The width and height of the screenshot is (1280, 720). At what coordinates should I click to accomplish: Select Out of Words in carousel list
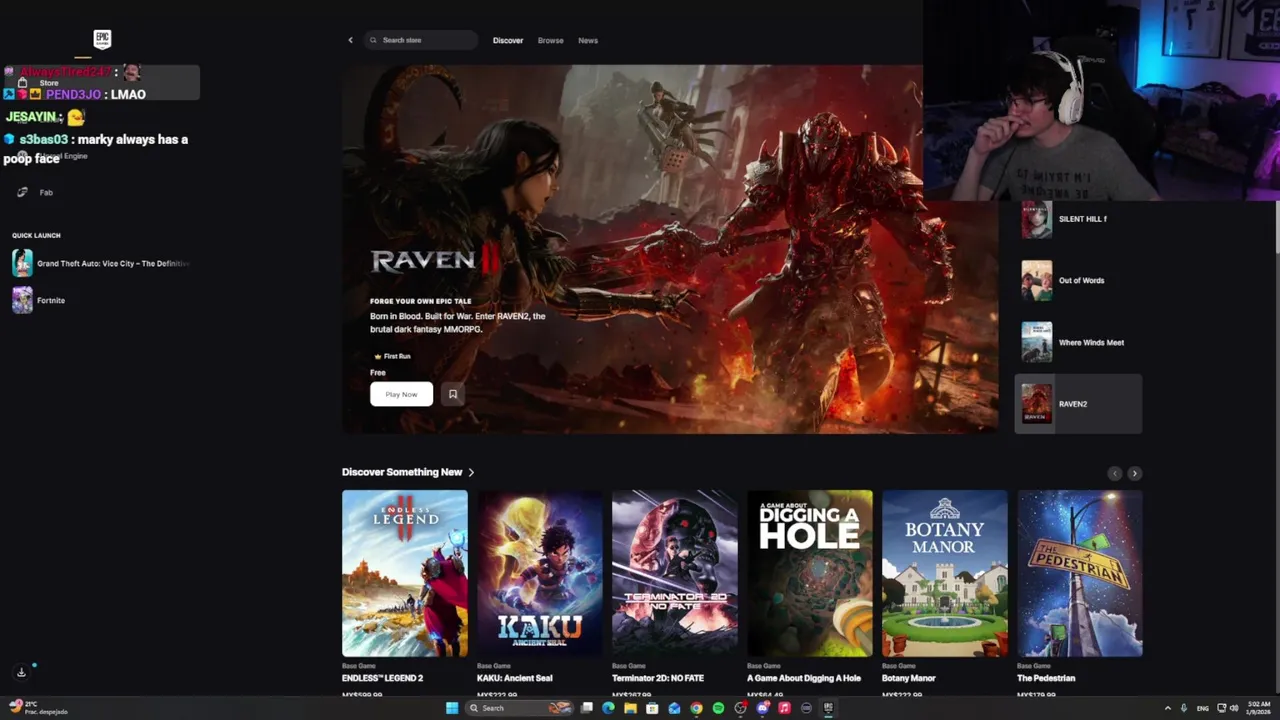1078,280
